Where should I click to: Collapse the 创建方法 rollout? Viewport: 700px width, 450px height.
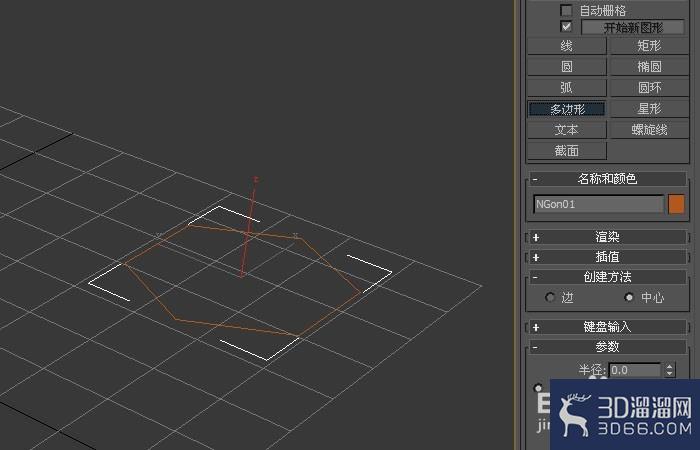[608, 277]
